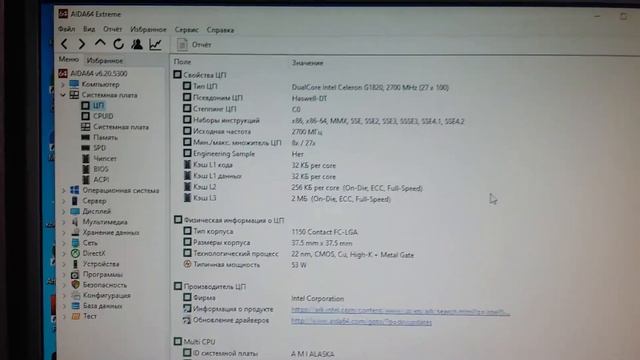Screen dimensions: 640x360
Task: Select the Наборы инструкций row
Action: pos(323,121)
